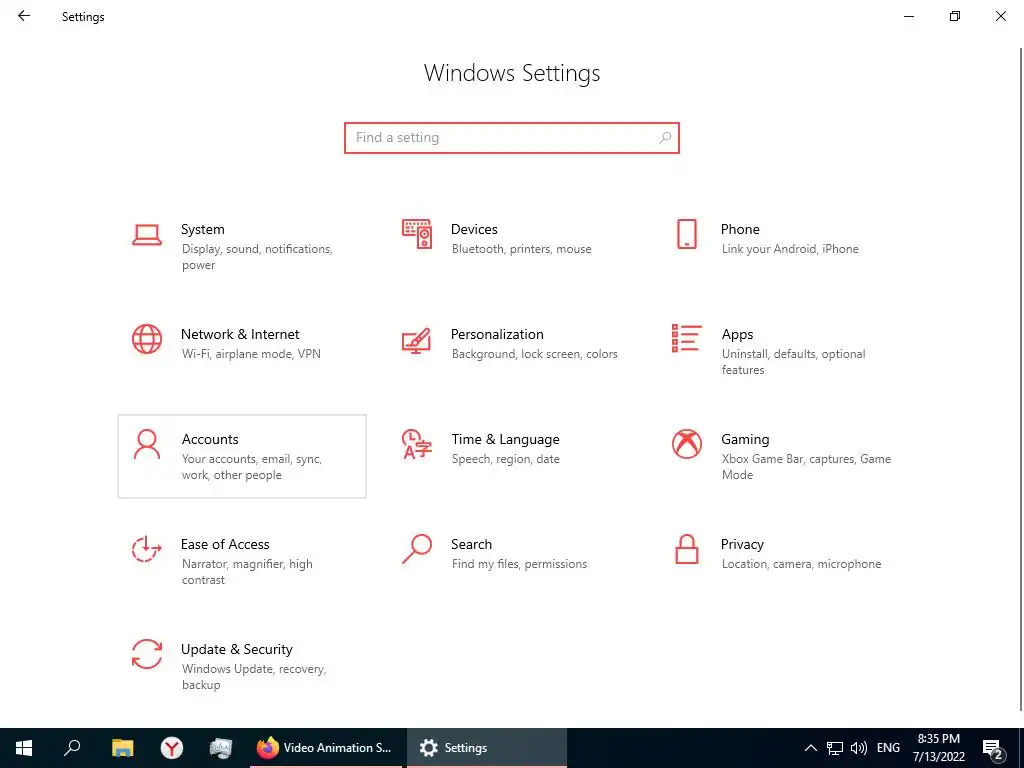The height and width of the screenshot is (768, 1024).
Task: Click 'Windows Update, recovery, backup' description
Action: (x=253, y=677)
